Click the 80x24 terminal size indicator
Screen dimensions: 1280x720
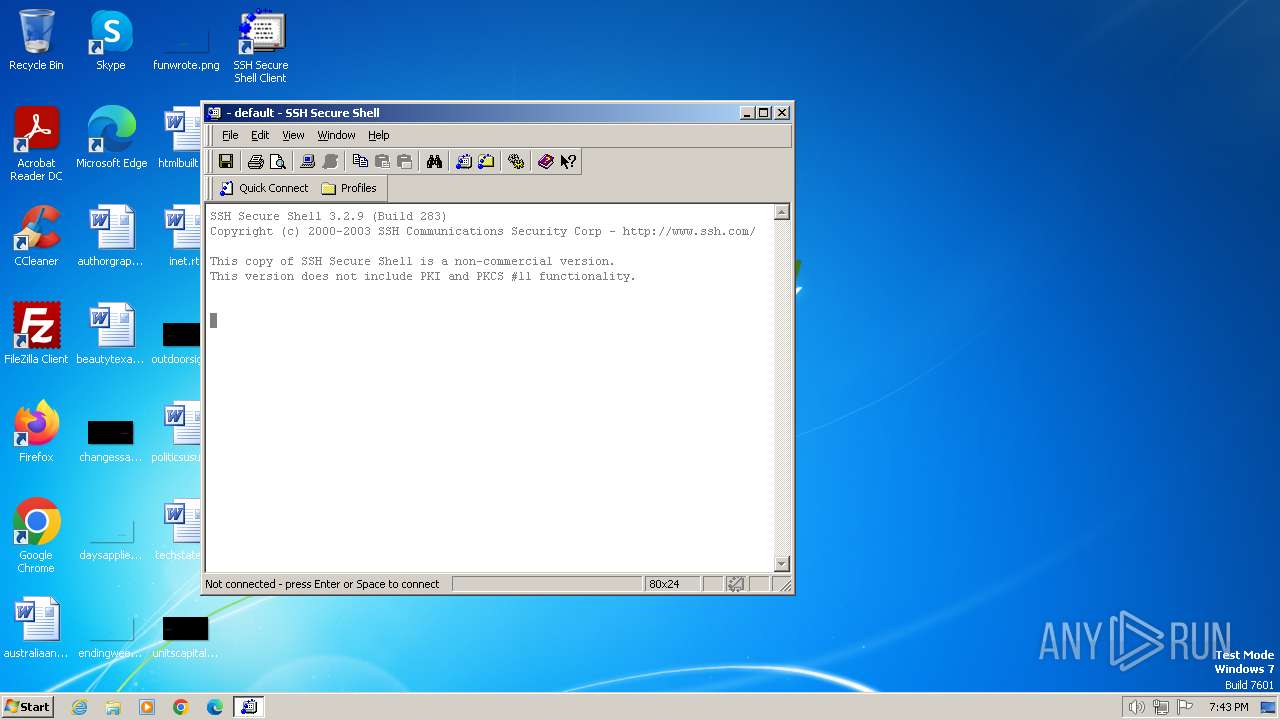(x=671, y=584)
